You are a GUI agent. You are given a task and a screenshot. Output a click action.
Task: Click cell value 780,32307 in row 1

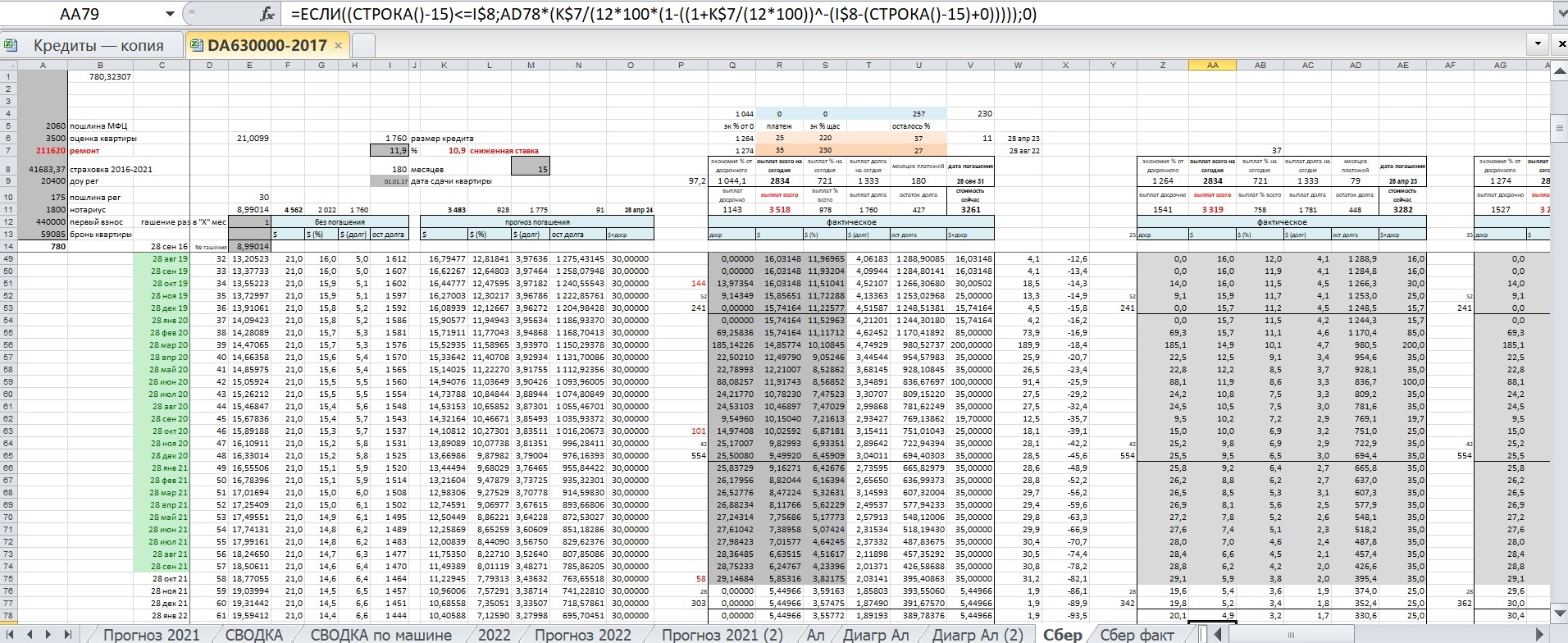pos(100,77)
